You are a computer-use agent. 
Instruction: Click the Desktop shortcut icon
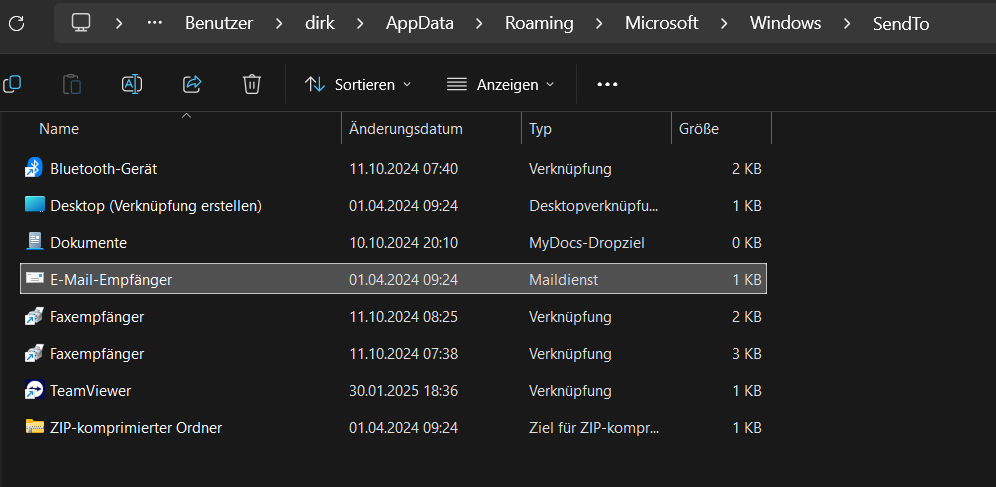(34, 205)
